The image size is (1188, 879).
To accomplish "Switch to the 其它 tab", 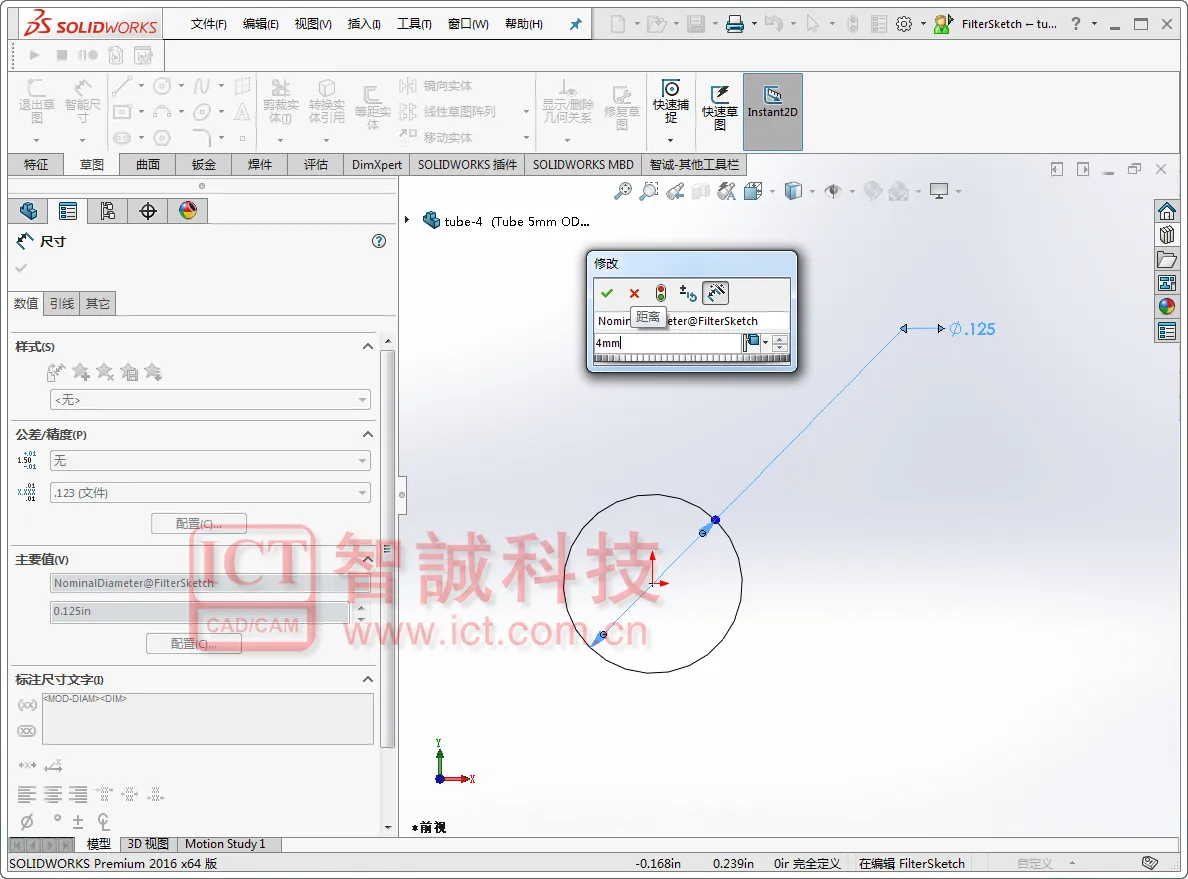I will point(98,303).
